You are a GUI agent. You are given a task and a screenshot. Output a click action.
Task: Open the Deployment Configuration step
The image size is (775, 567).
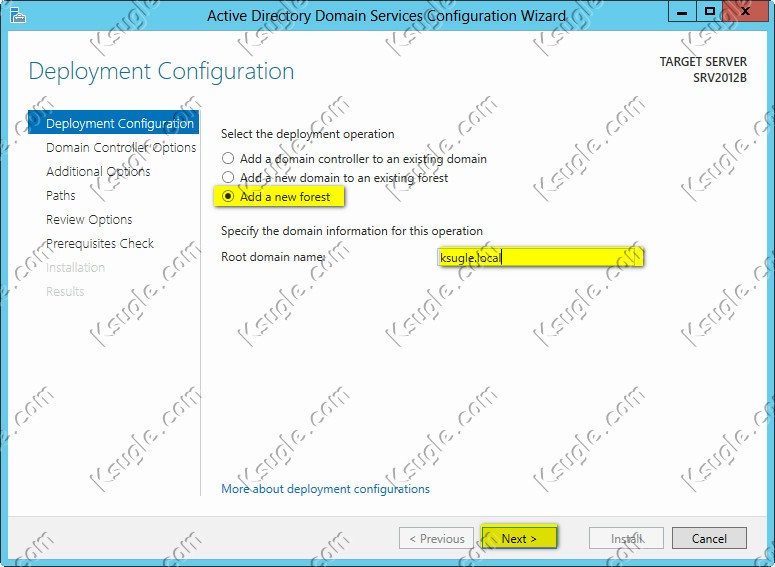(x=114, y=123)
